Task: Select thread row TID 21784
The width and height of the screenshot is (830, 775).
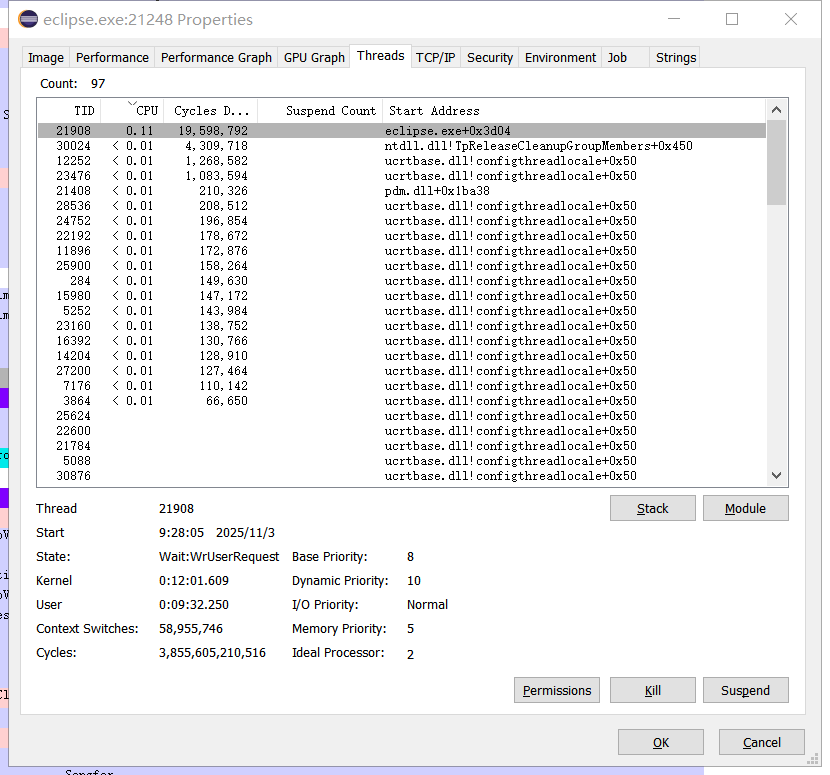Action: click(402, 446)
